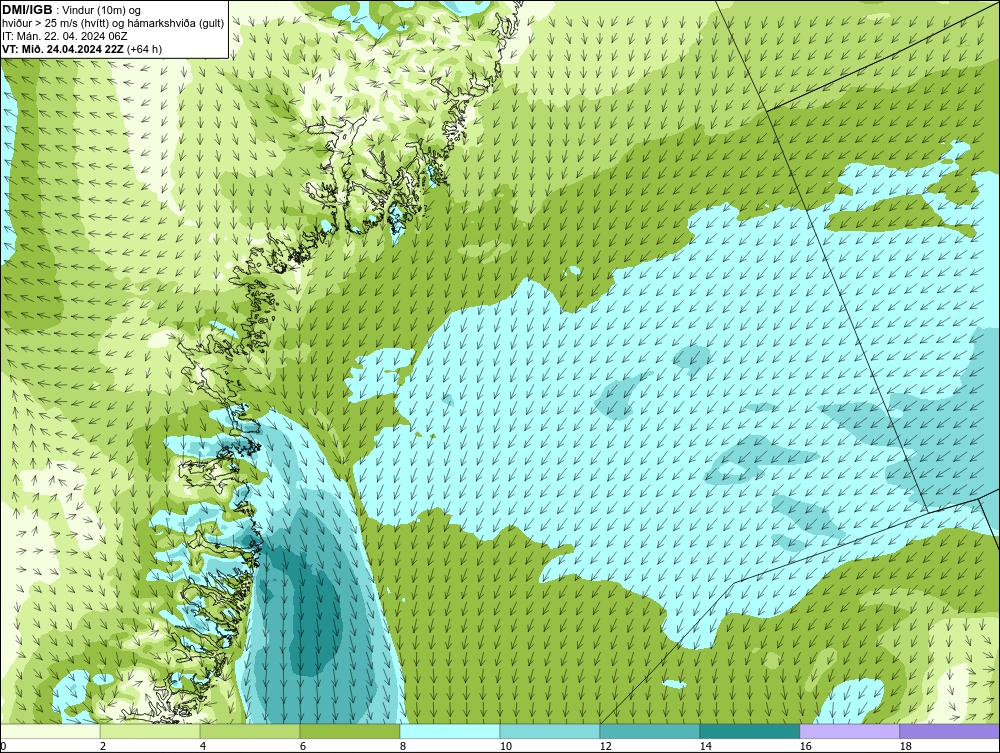Click the legend label '0'
Viewport: 1000px width, 753px height.
pos(3,746)
